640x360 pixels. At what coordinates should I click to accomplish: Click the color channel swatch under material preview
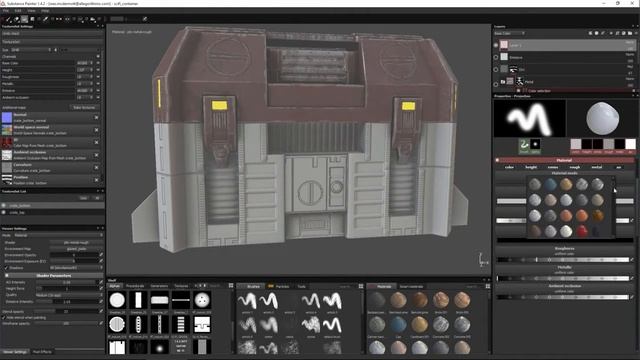pos(576,144)
